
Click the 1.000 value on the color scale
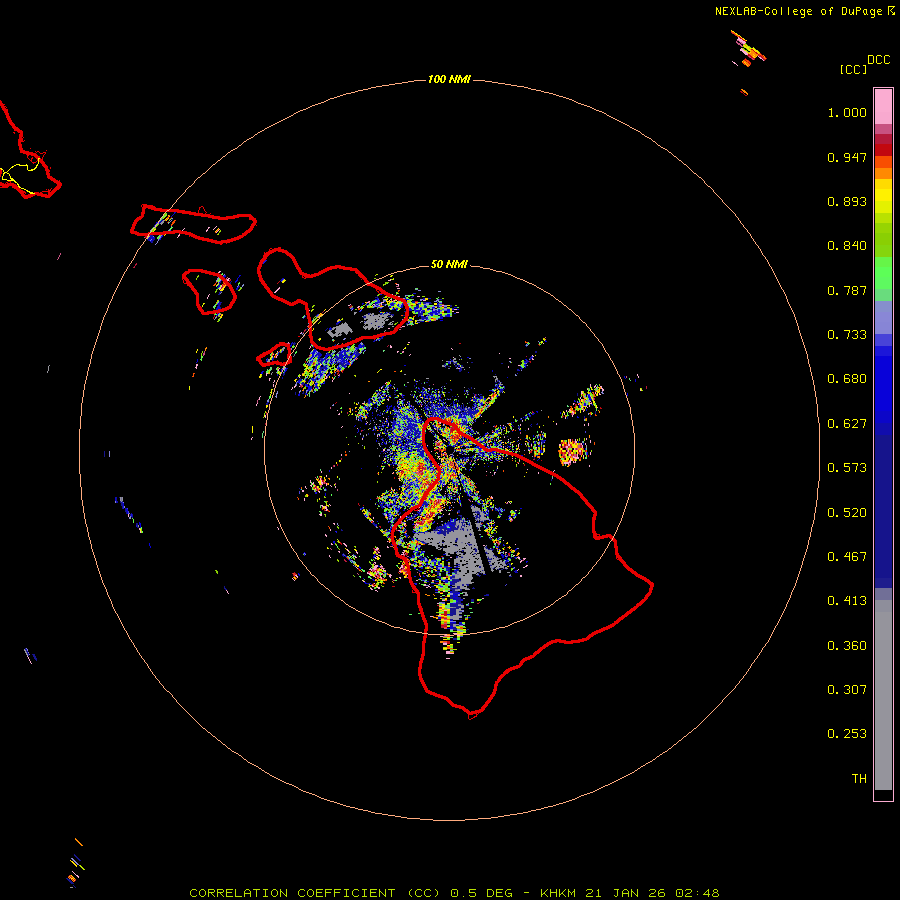[x=847, y=112]
